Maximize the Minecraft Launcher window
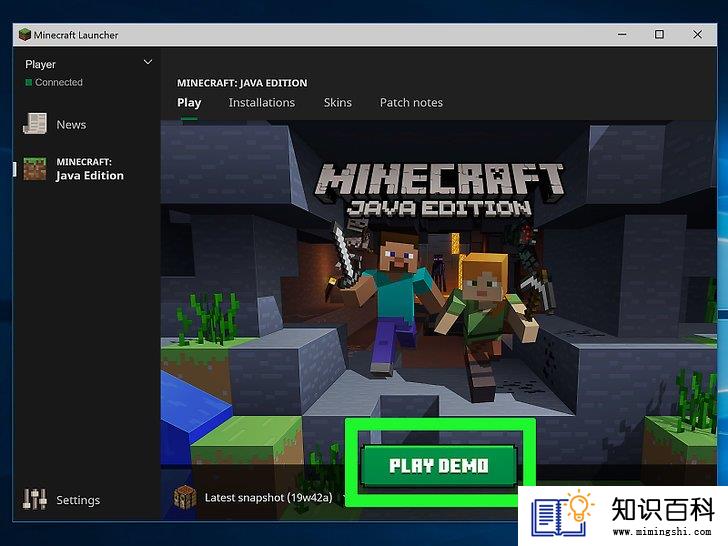The height and width of the screenshot is (546, 728). (659, 34)
